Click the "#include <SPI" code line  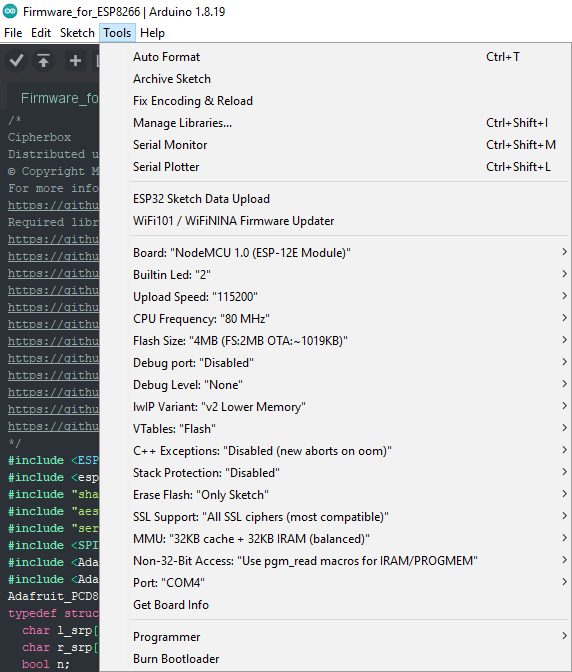tap(53, 545)
